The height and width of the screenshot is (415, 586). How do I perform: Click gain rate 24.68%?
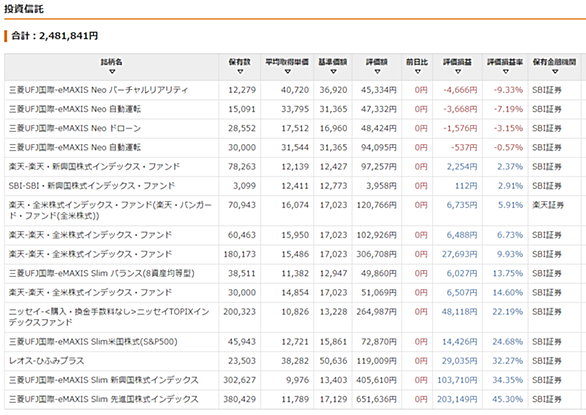pos(508,342)
